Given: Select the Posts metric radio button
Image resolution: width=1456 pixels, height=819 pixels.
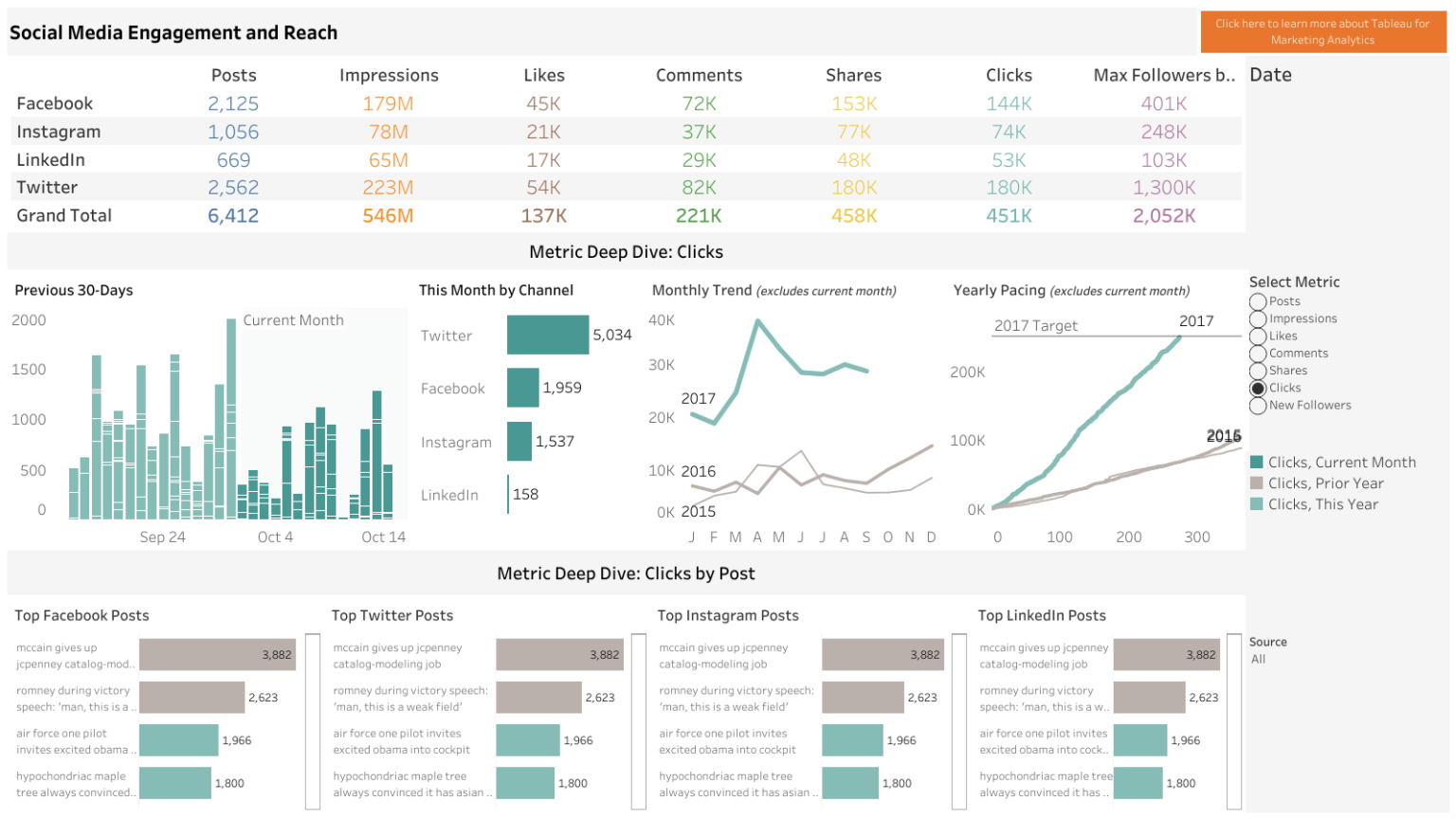Looking at the screenshot, I should coord(1261,301).
